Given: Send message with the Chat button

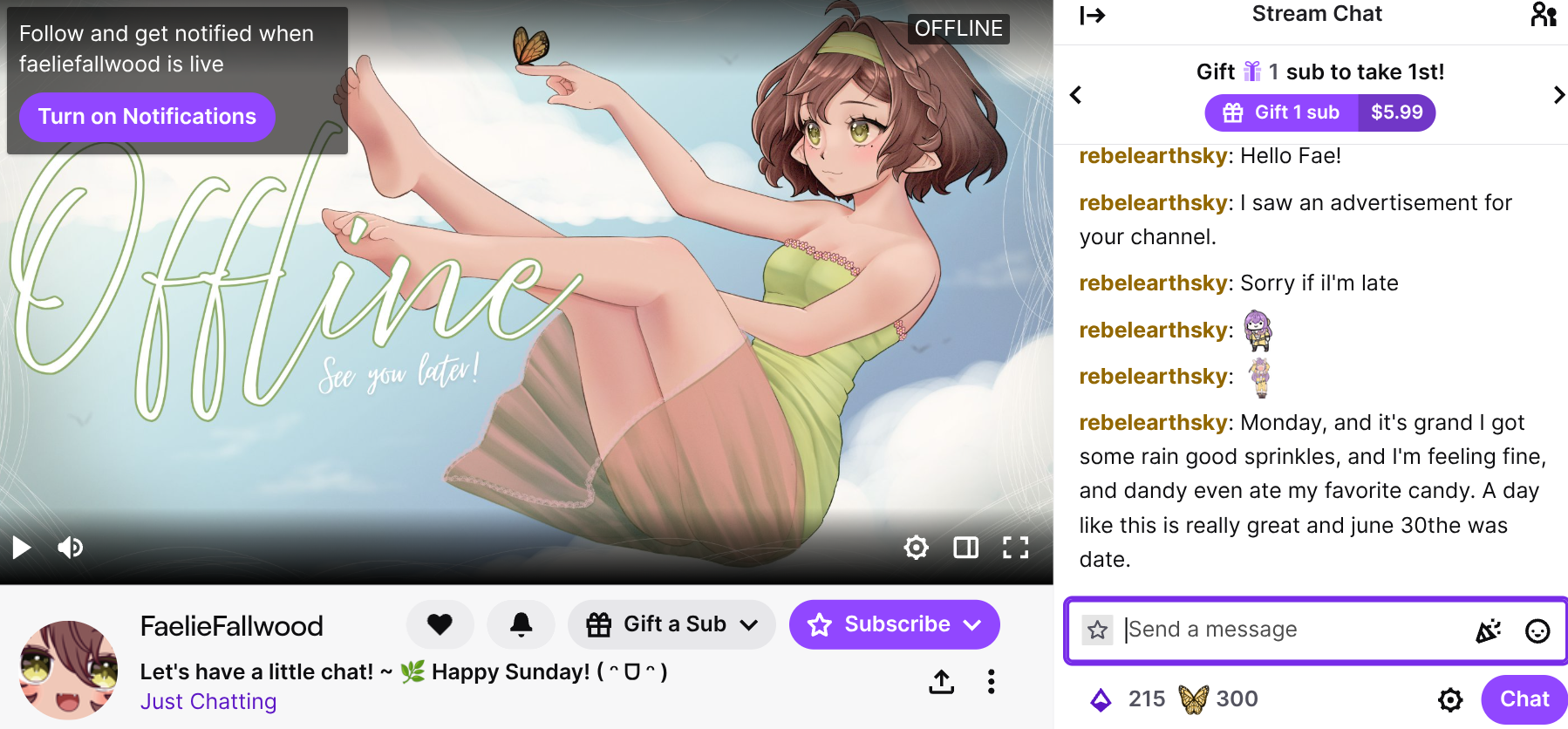Looking at the screenshot, I should coord(1524,699).
